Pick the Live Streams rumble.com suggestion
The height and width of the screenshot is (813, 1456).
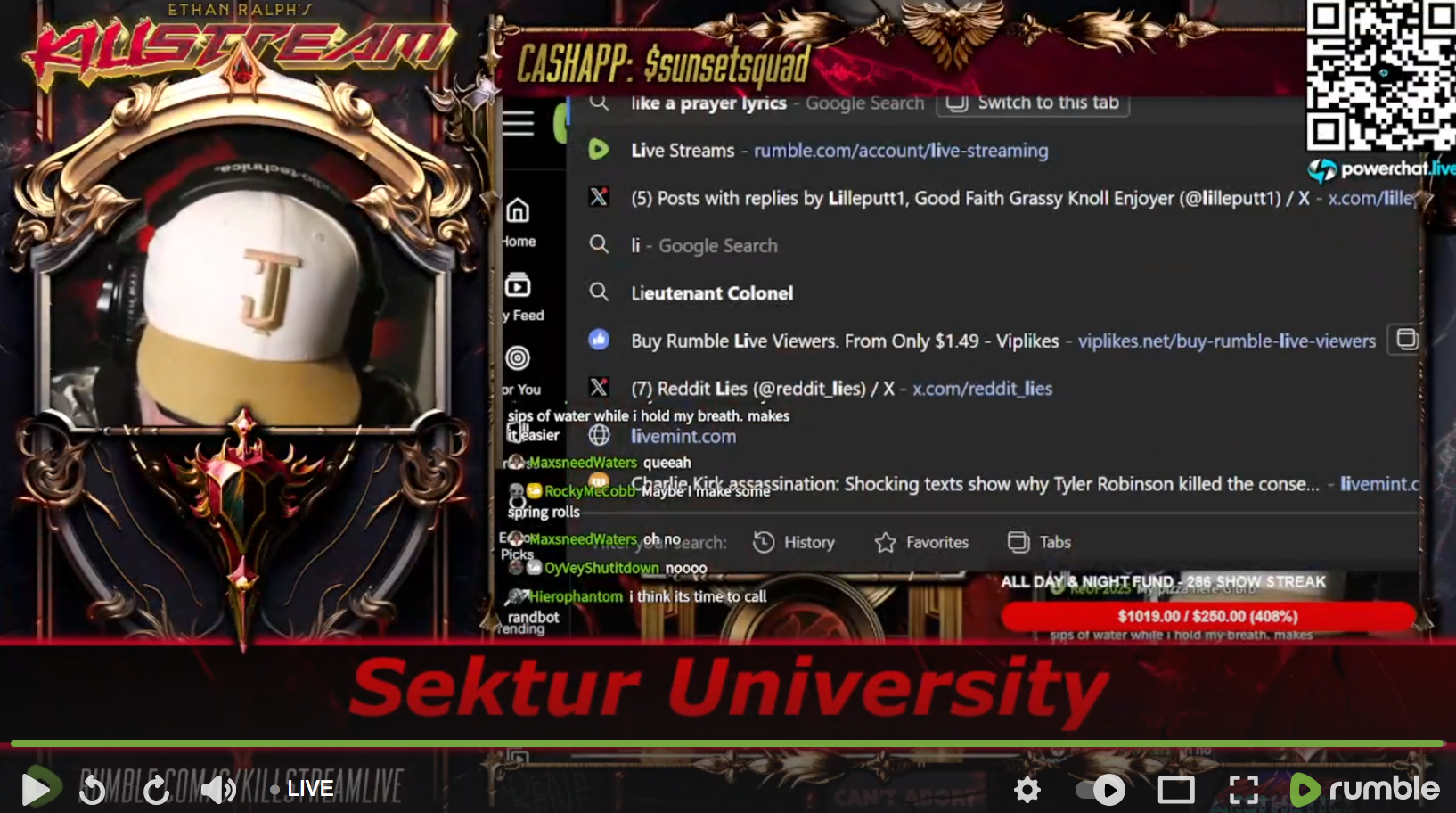838,151
